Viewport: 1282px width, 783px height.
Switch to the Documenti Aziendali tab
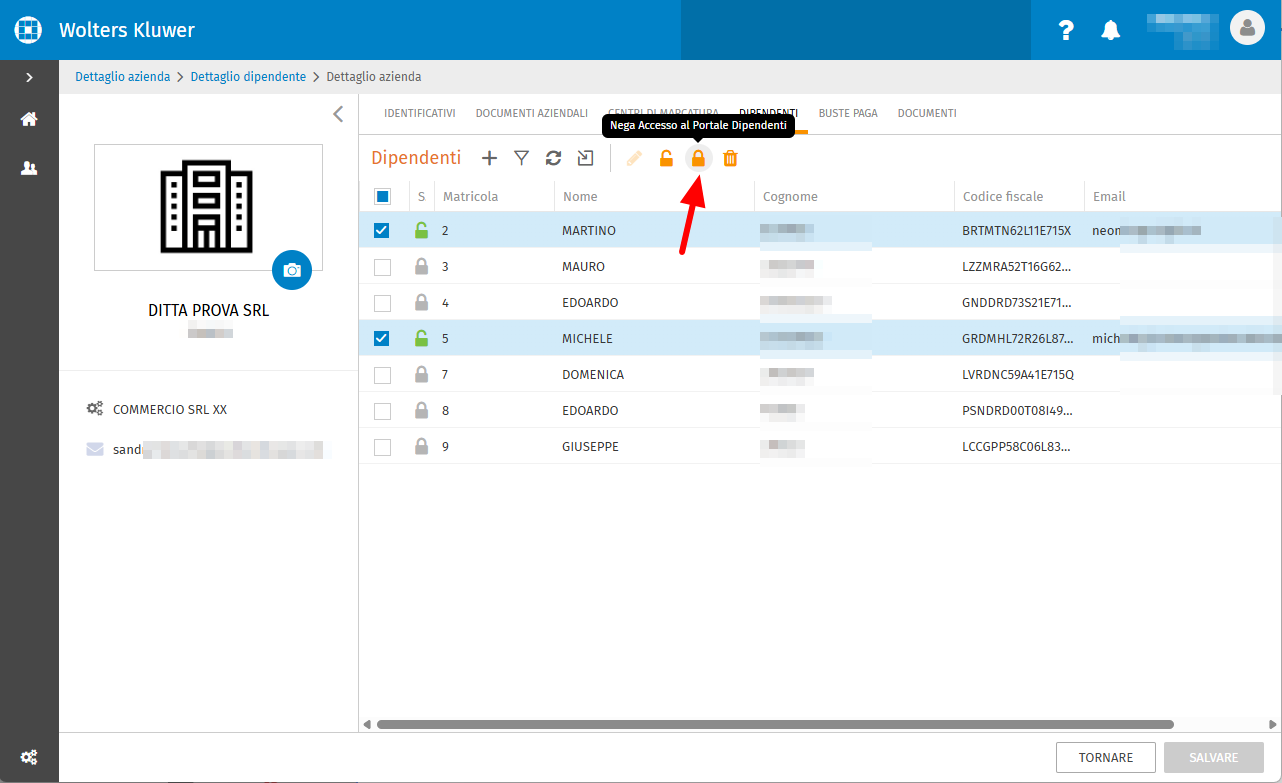pos(531,114)
